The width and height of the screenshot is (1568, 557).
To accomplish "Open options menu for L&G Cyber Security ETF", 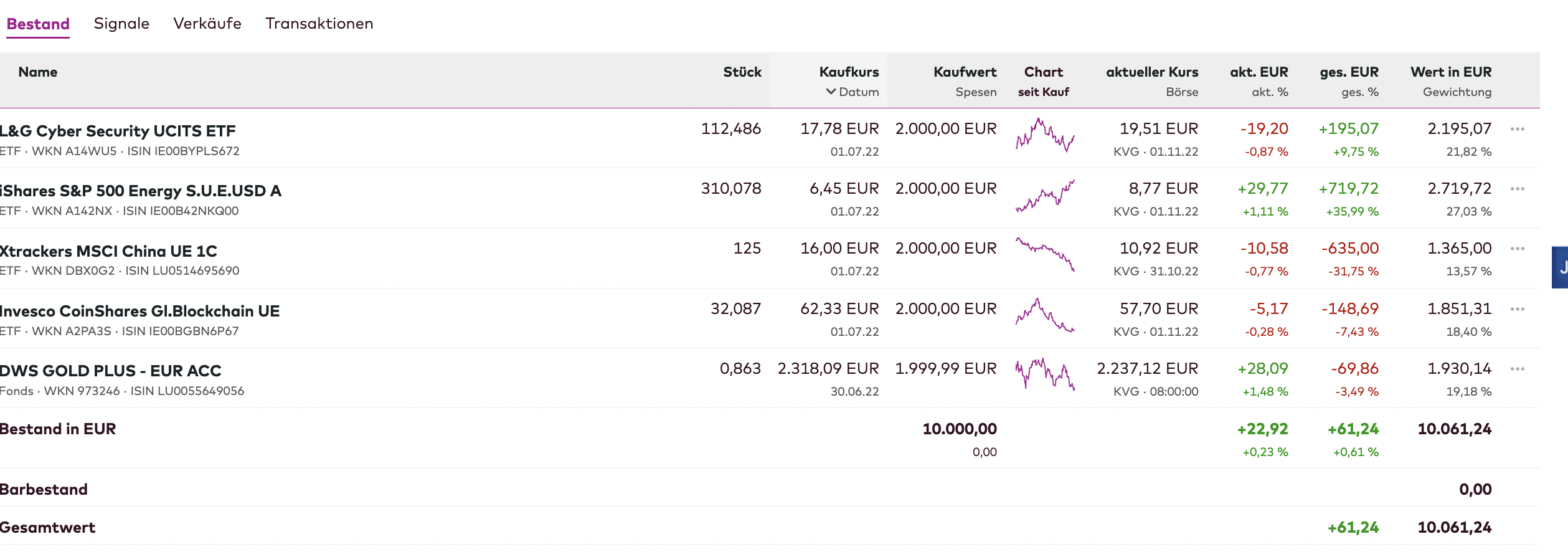I will (x=1517, y=129).
